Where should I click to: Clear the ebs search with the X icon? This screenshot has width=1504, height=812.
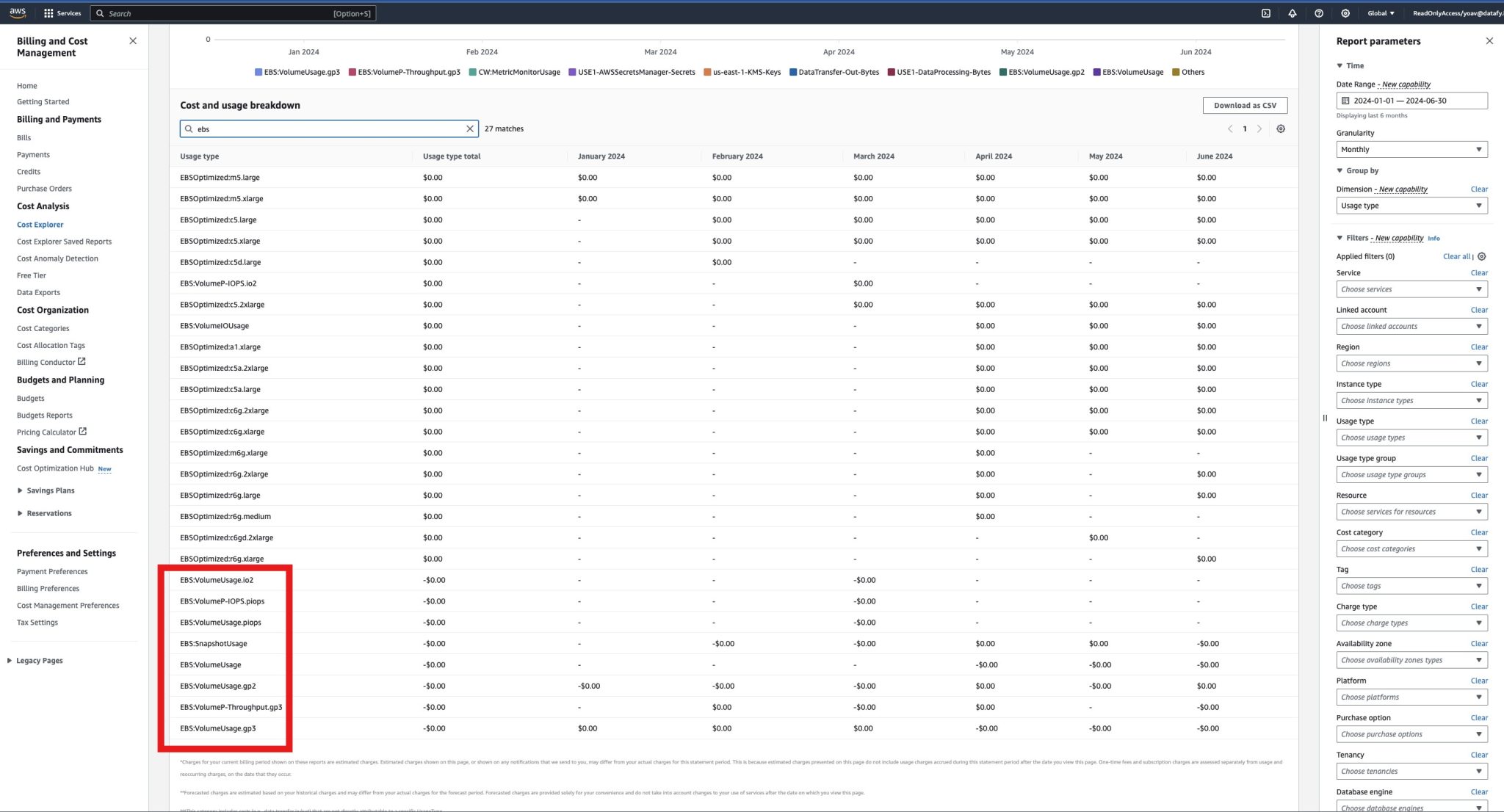click(x=470, y=128)
